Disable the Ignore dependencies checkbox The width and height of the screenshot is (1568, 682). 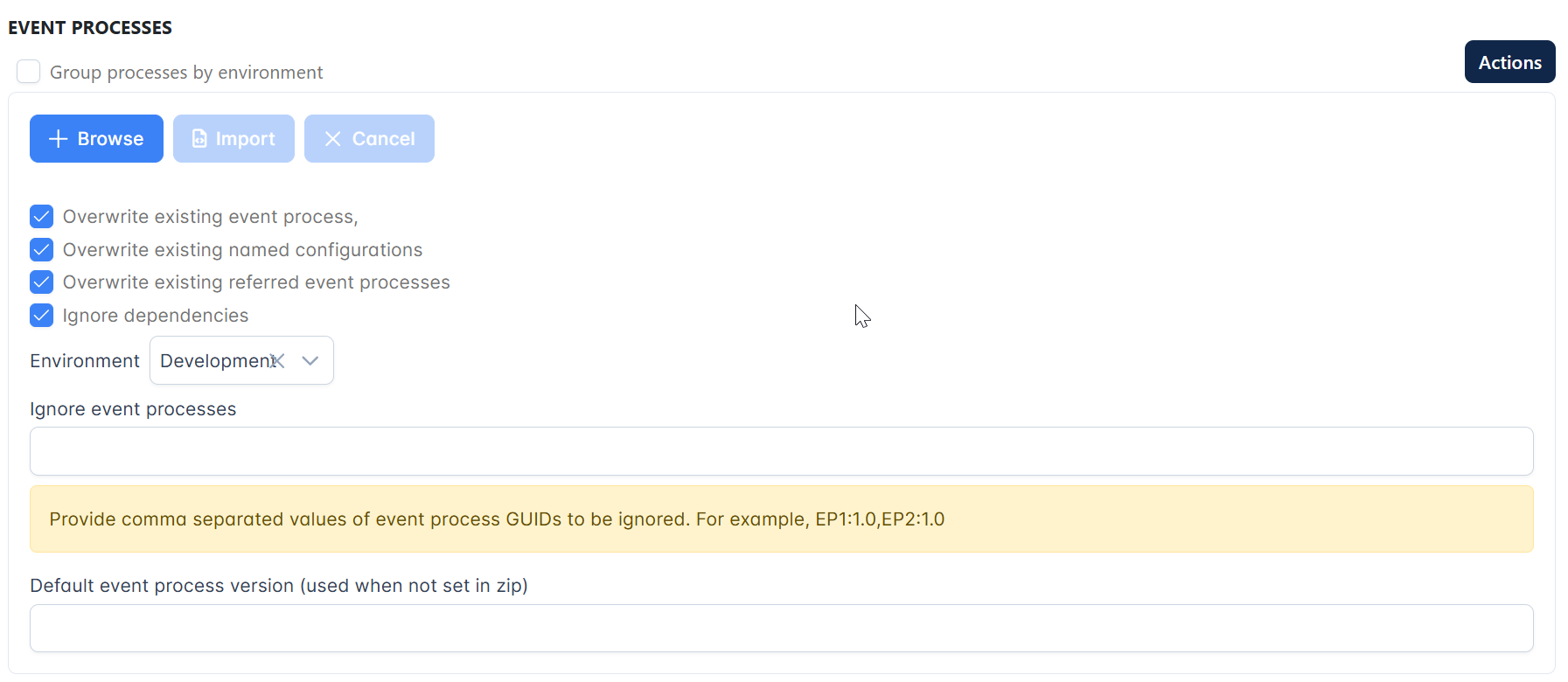pos(41,316)
